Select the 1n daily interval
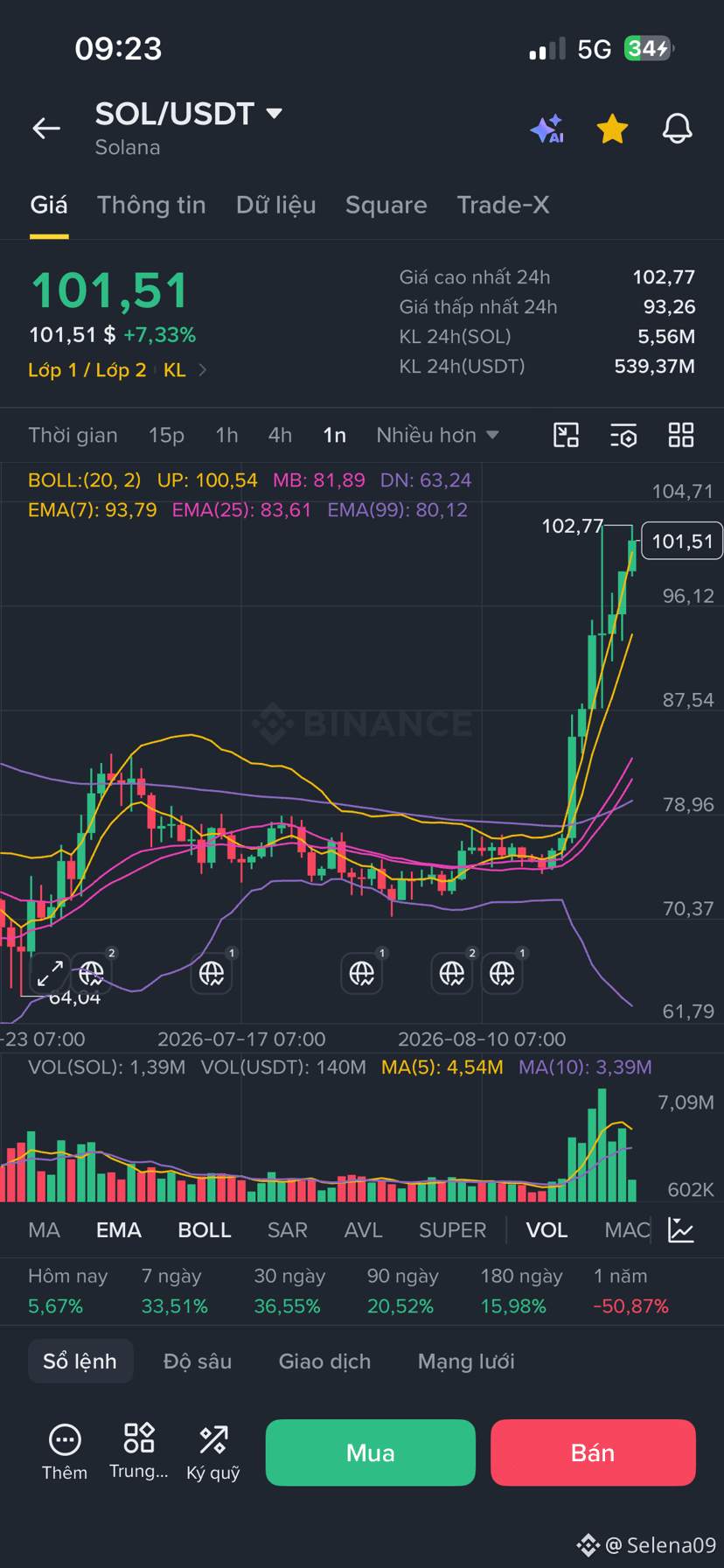This screenshot has height=1568, width=724. coord(334,435)
